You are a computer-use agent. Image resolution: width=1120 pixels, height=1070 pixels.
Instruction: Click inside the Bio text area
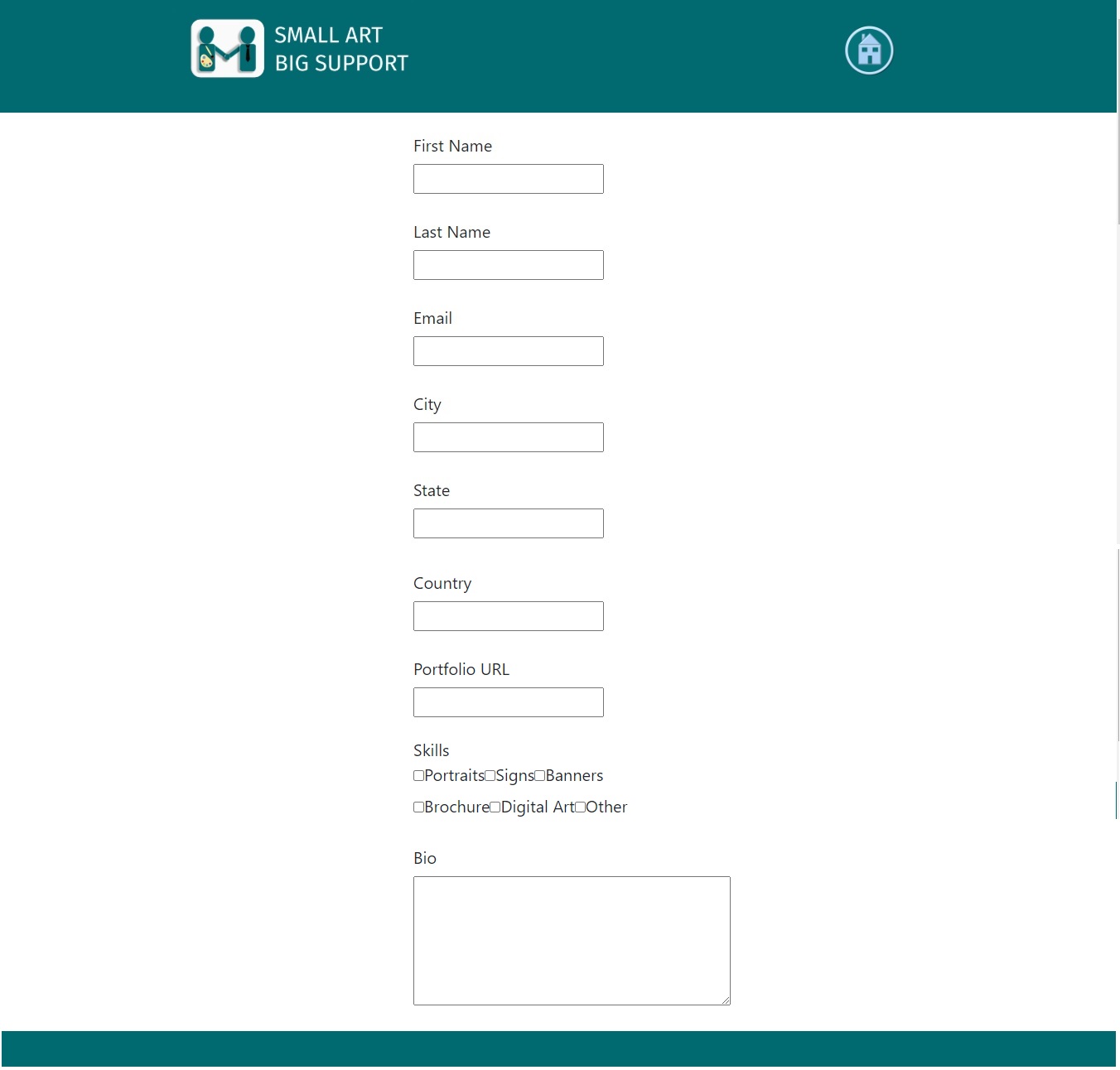click(x=572, y=941)
